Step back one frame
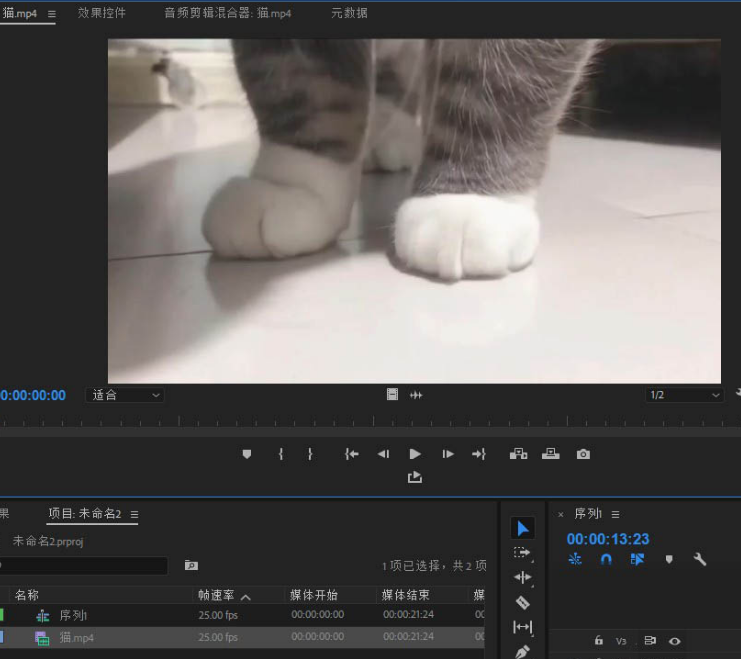This screenshot has height=659, width=741. click(384, 454)
